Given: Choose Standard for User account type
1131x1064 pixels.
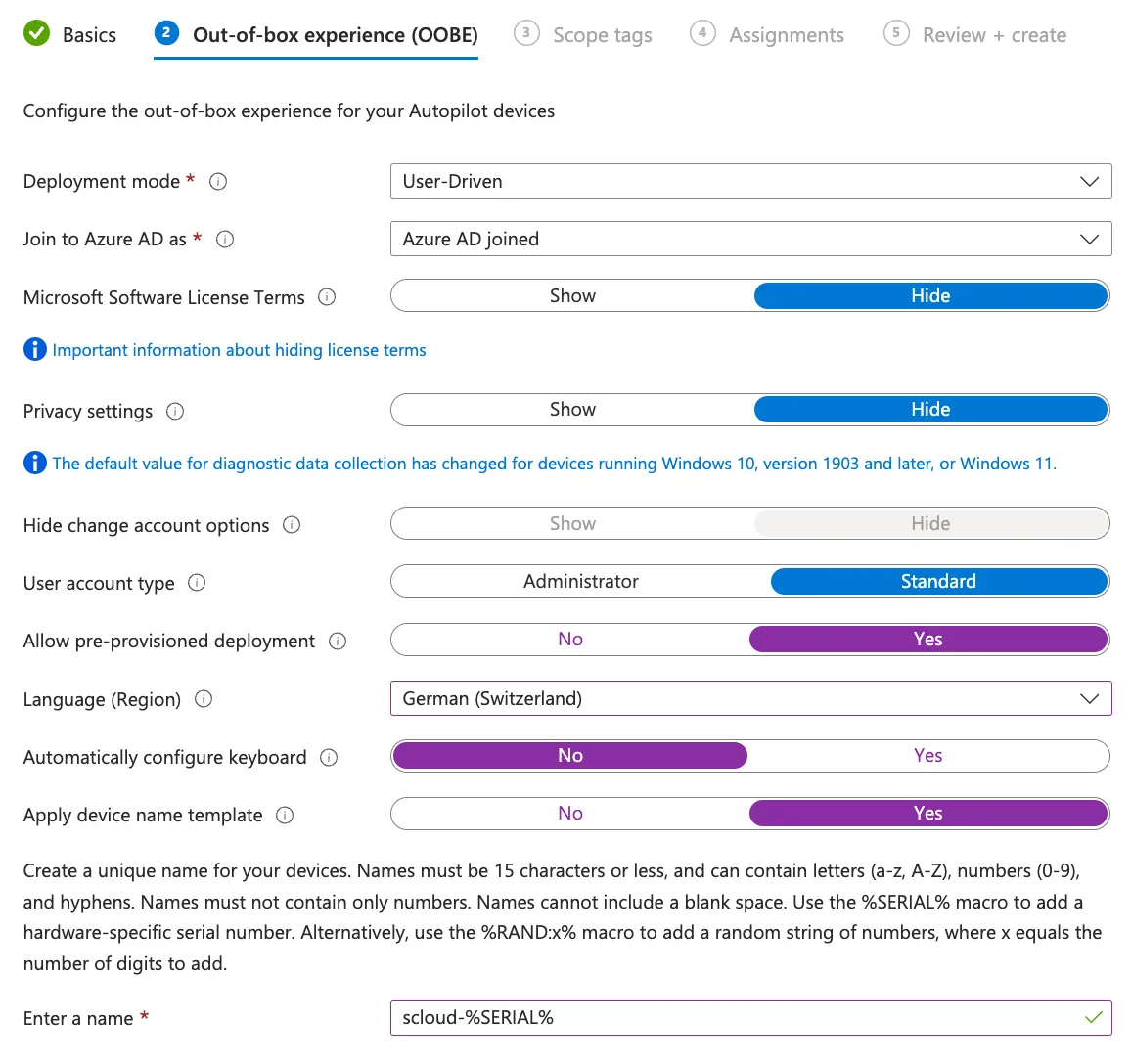Looking at the screenshot, I should tap(938, 581).
